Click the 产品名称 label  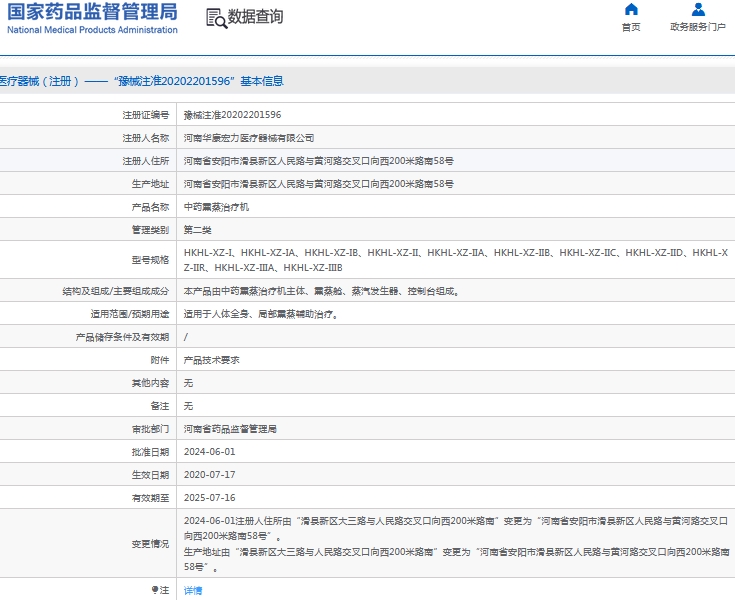tap(150, 207)
